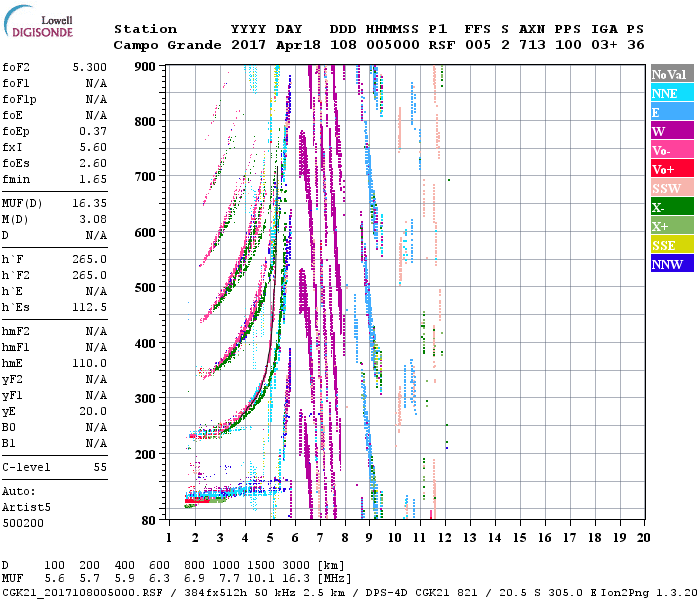The height and width of the screenshot is (600, 700).
Task: Click the Ion2Png 1.3.20 version text
Action: click(649, 592)
